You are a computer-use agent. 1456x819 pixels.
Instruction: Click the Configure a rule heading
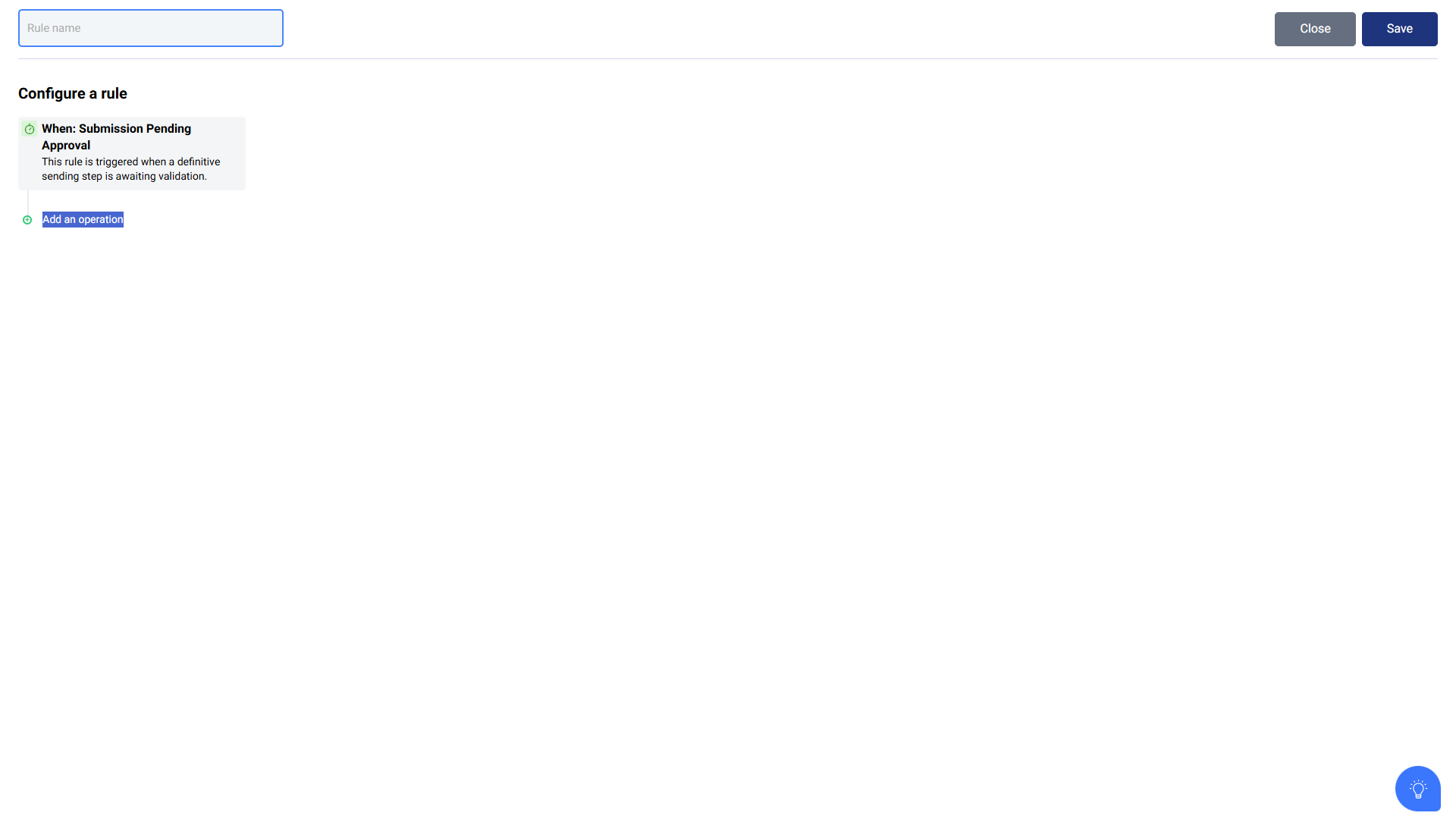click(73, 93)
